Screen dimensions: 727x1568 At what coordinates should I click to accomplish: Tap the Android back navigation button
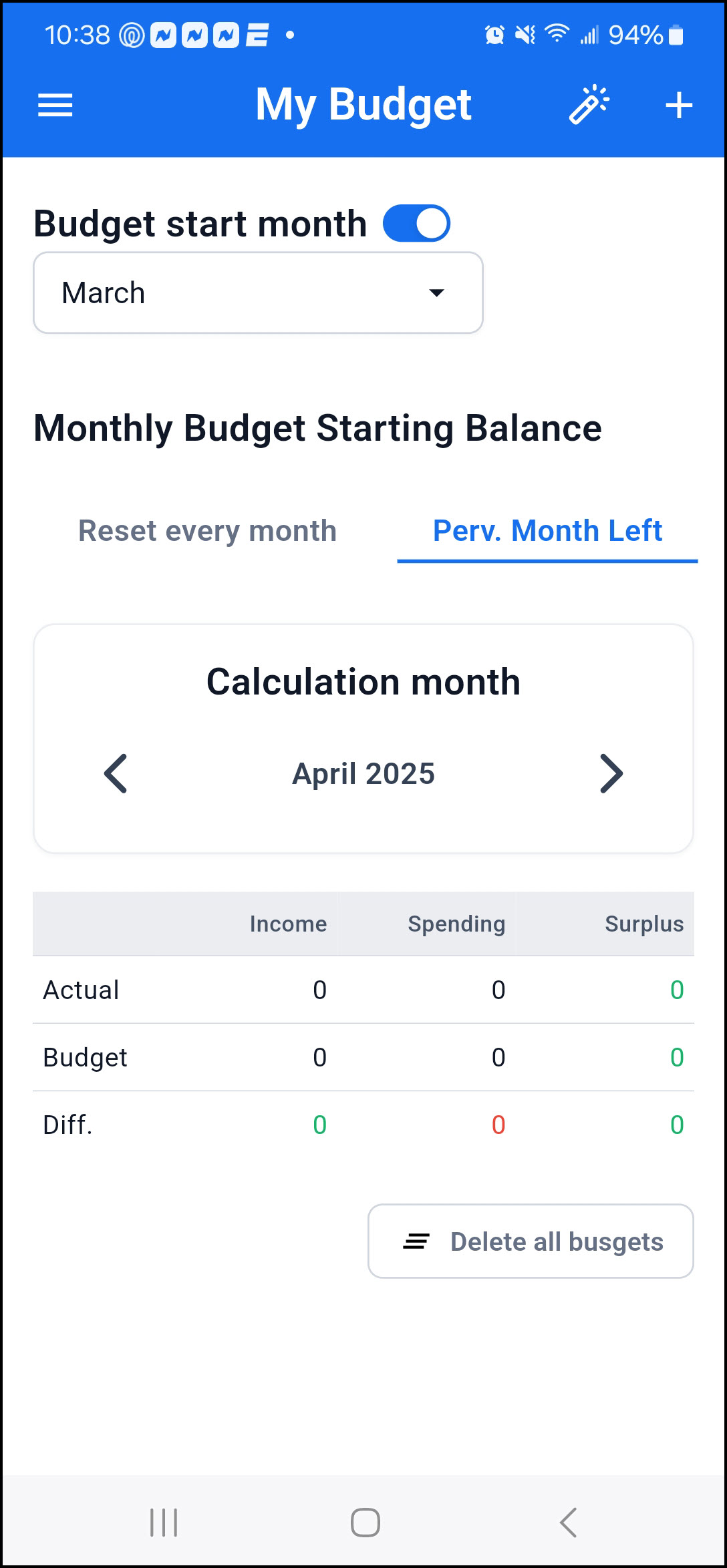coord(568,1523)
